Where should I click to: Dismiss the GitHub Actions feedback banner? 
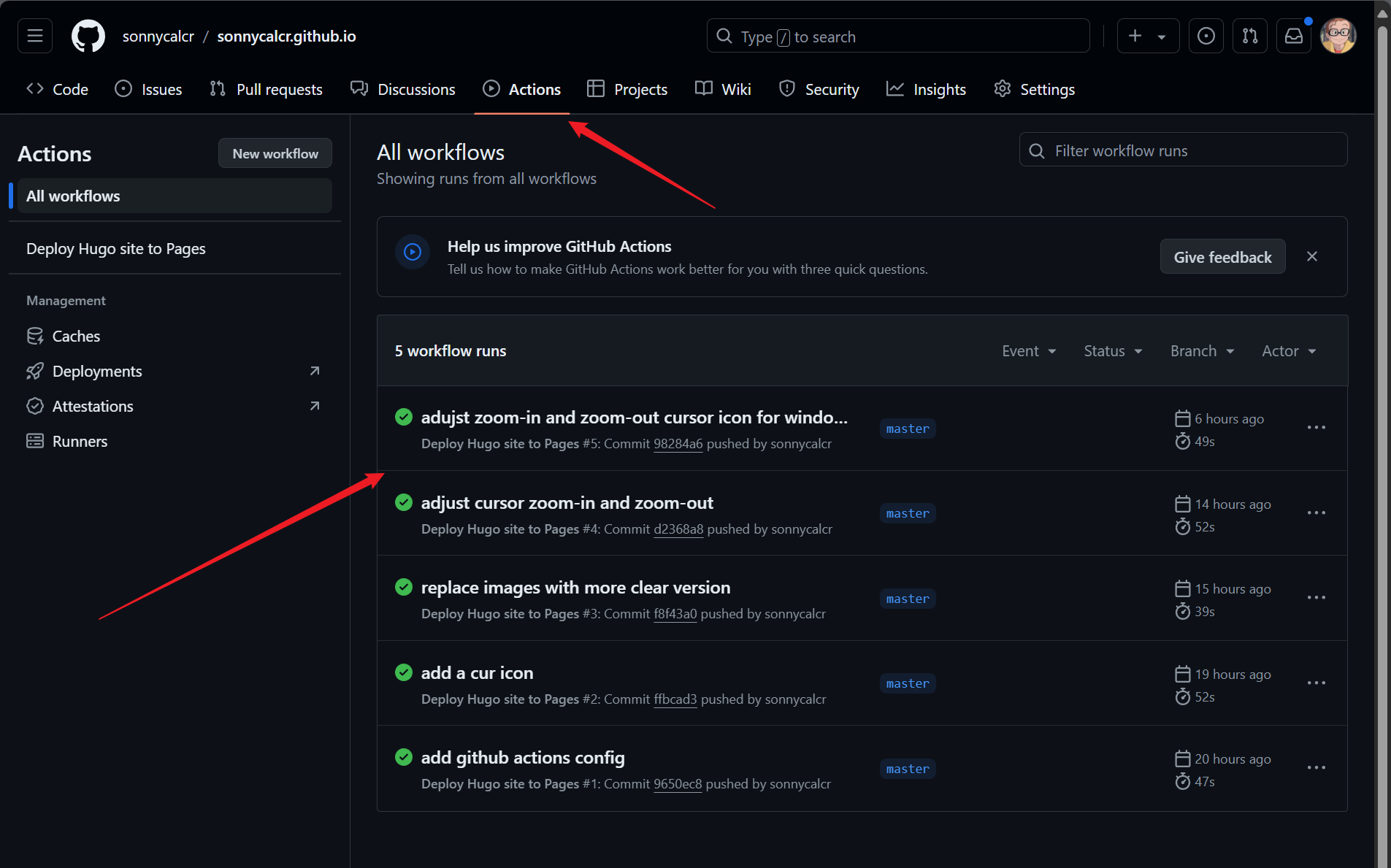point(1312,256)
